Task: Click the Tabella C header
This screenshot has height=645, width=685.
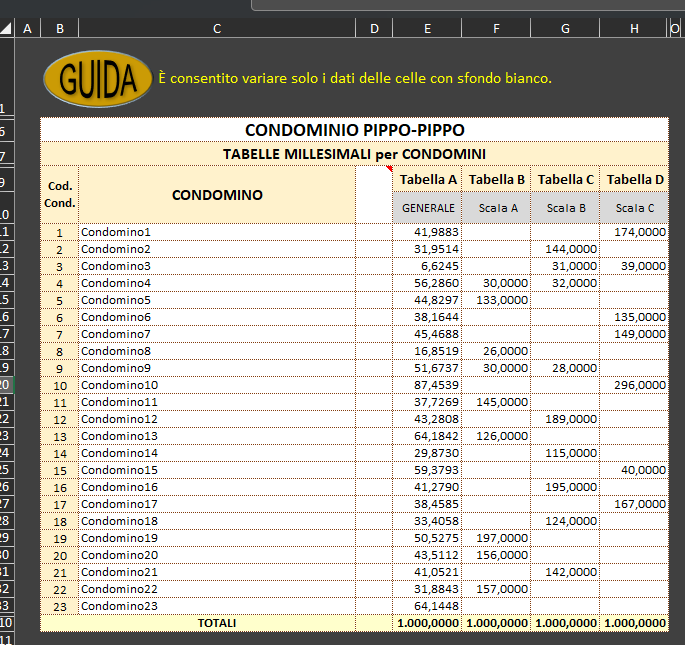Action: tap(565, 179)
